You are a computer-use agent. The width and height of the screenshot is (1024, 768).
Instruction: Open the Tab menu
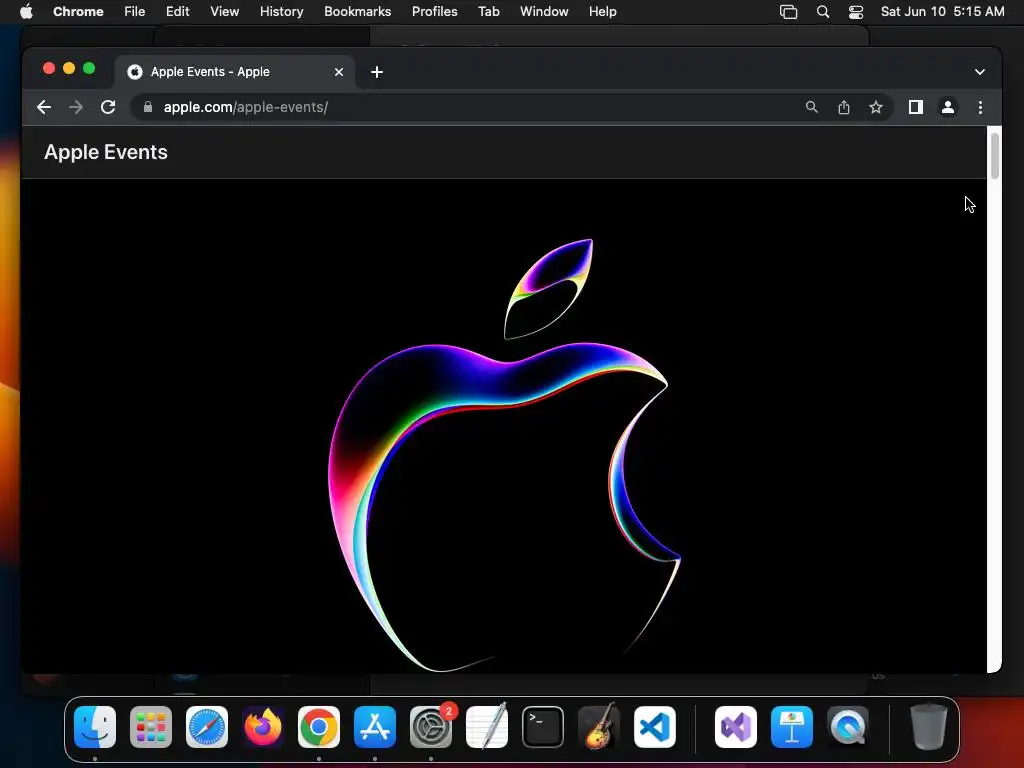pos(488,12)
